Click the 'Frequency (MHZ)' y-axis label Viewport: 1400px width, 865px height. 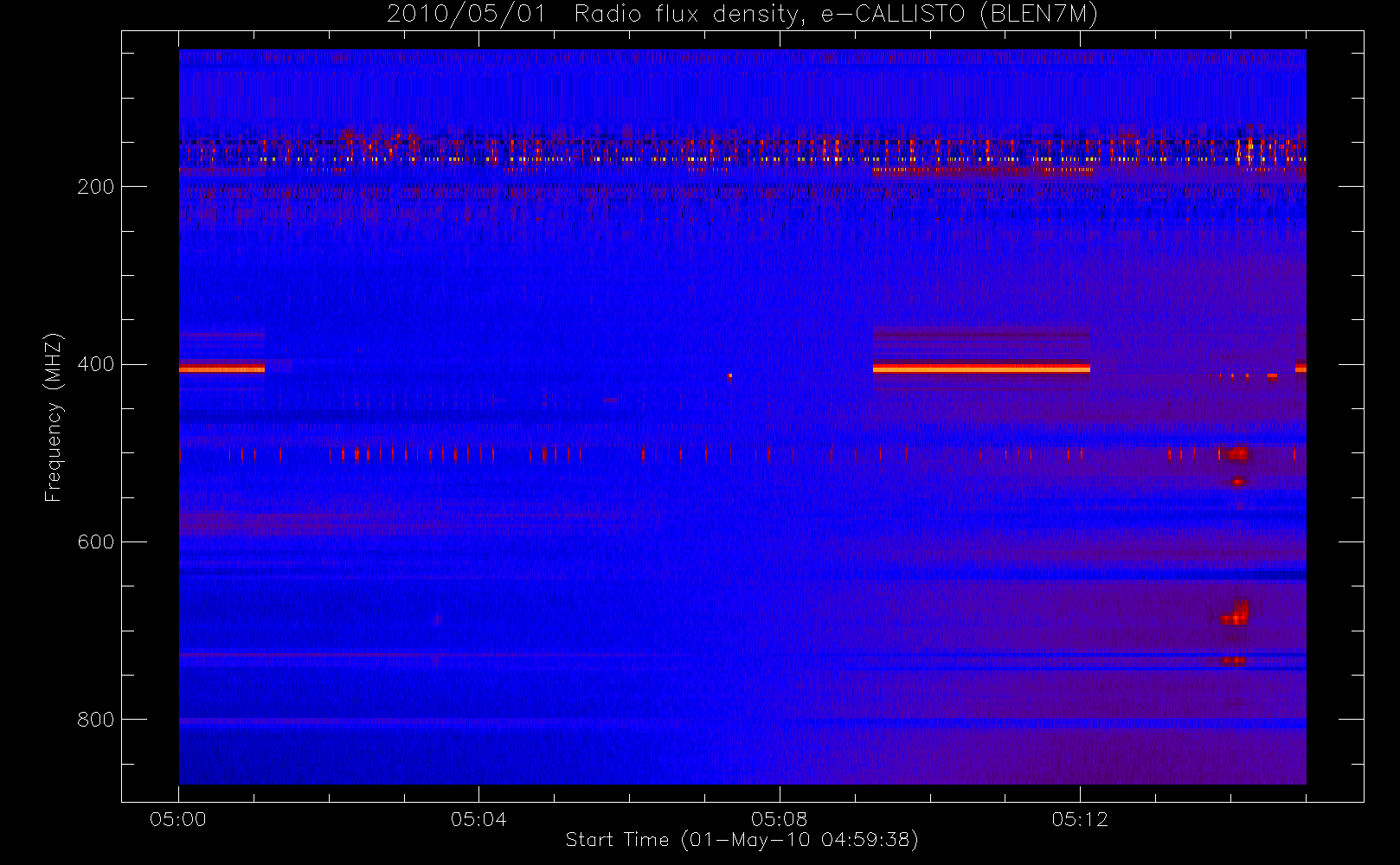pos(54,417)
